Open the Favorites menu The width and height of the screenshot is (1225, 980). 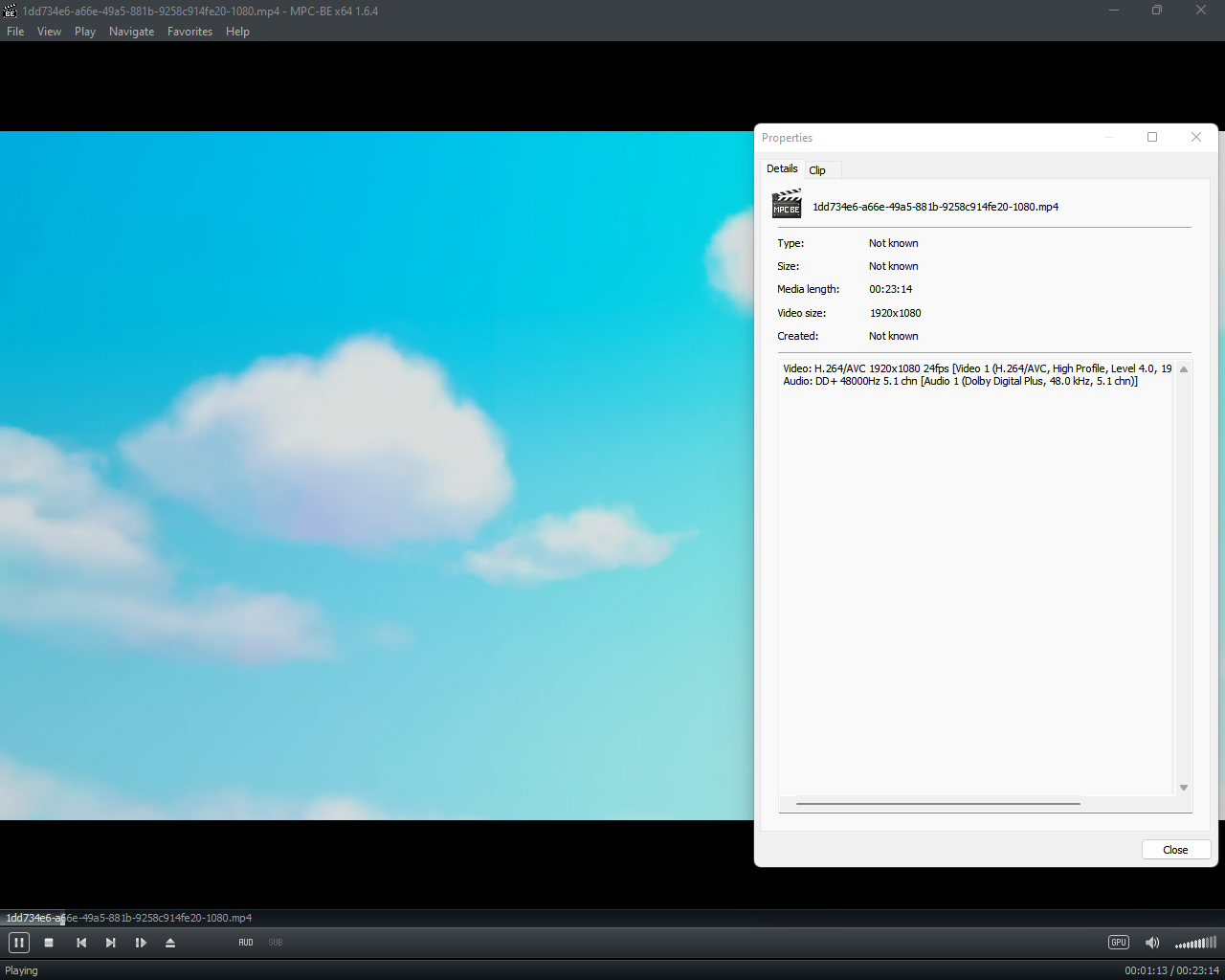(x=189, y=32)
